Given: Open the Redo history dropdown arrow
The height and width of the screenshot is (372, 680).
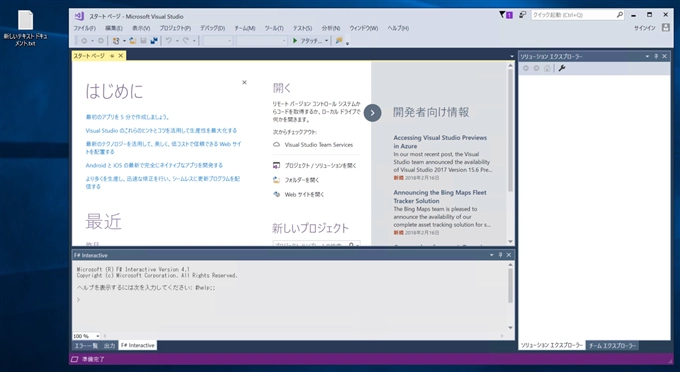Looking at the screenshot, I should pyautogui.click(x=194, y=41).
